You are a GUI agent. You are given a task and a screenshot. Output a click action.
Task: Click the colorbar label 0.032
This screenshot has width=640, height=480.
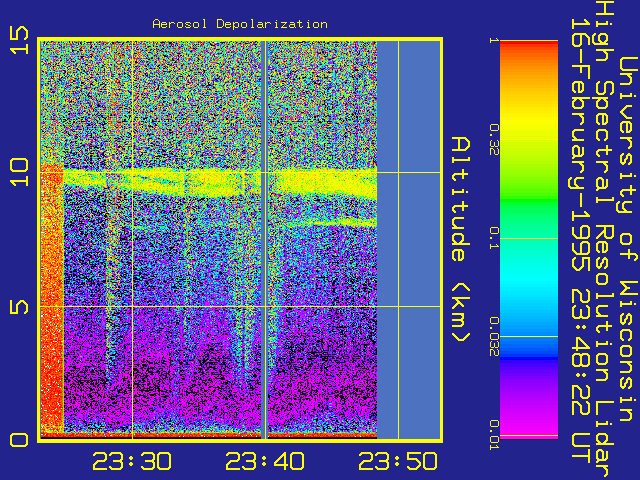tap(494, 337)
